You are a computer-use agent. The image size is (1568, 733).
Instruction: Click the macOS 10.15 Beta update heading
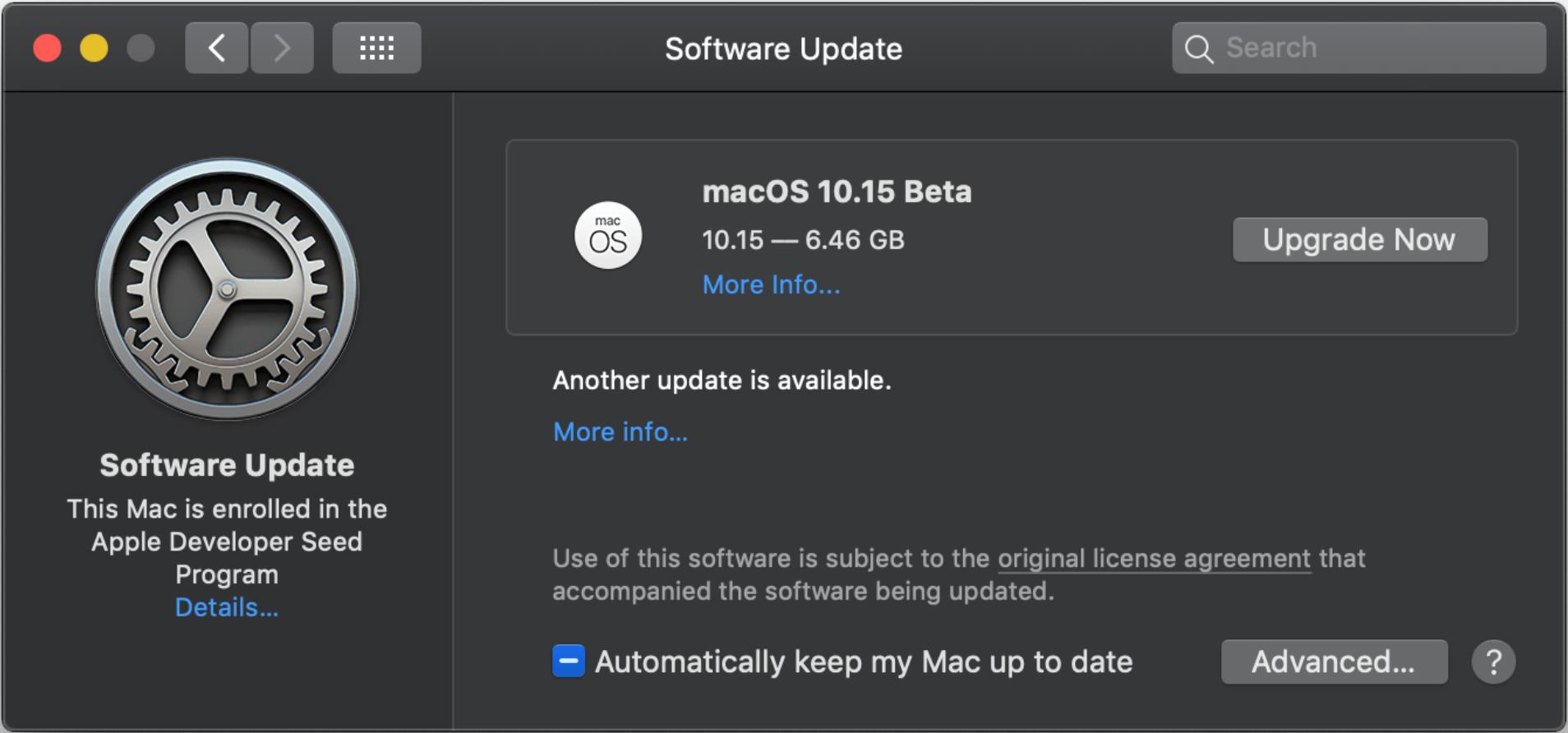coord(837,191)
